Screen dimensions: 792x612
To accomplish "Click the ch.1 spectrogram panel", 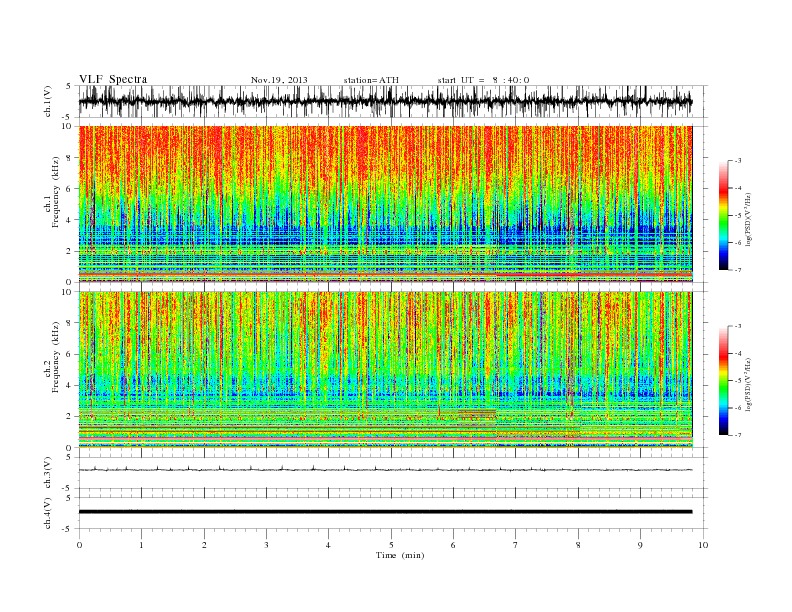I will 385,204.
